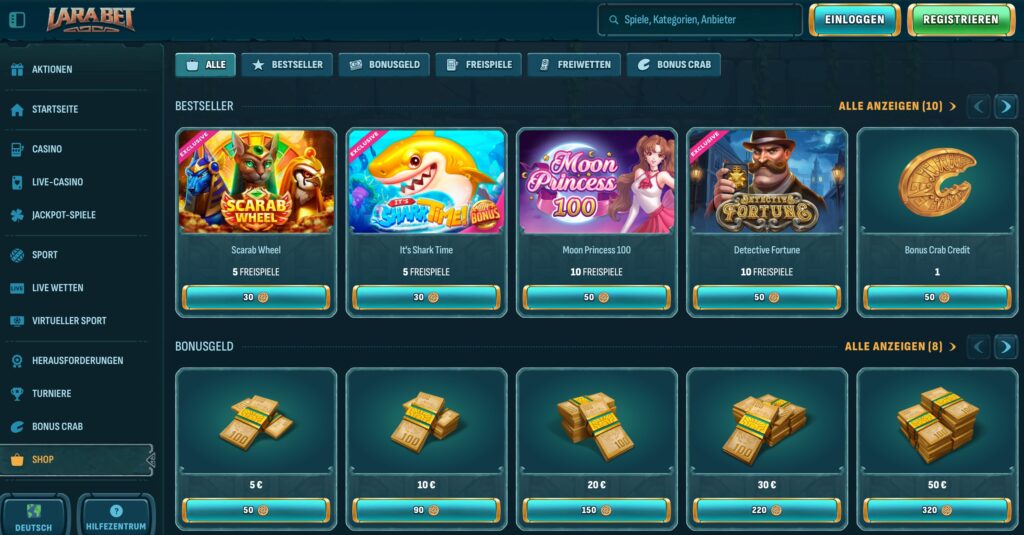Open the Herausforderungen medal icon
Image resolution: width=1024 pixels, height=535 pixels.
[17, 361]
